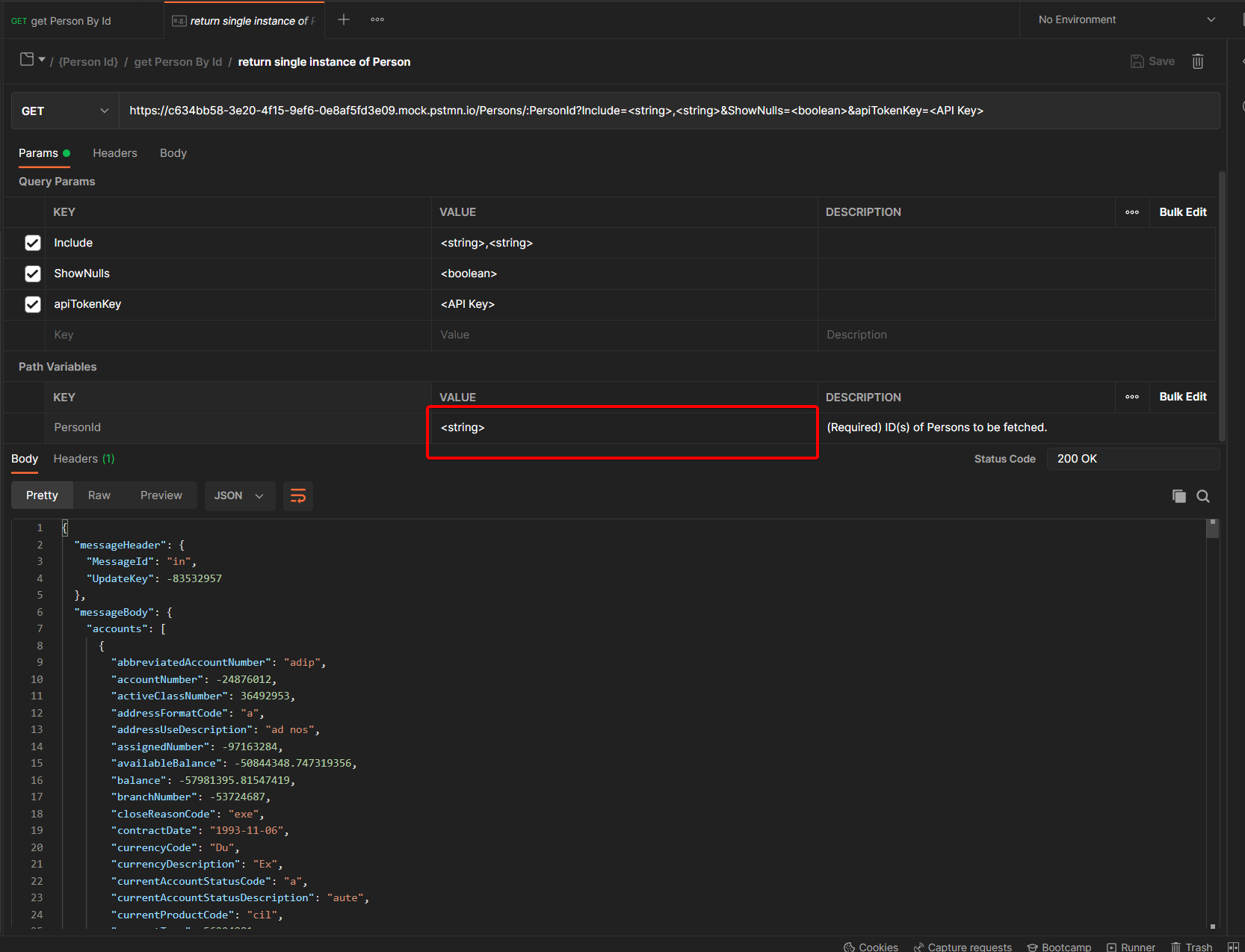
Task: Open the No Environment selector
Action: click(1121, 19)
